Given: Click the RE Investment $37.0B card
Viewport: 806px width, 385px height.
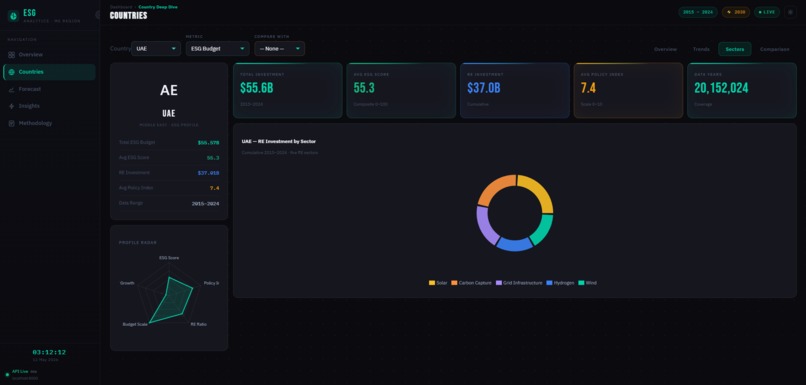Looking at the screenshot, I should point(515,90).
